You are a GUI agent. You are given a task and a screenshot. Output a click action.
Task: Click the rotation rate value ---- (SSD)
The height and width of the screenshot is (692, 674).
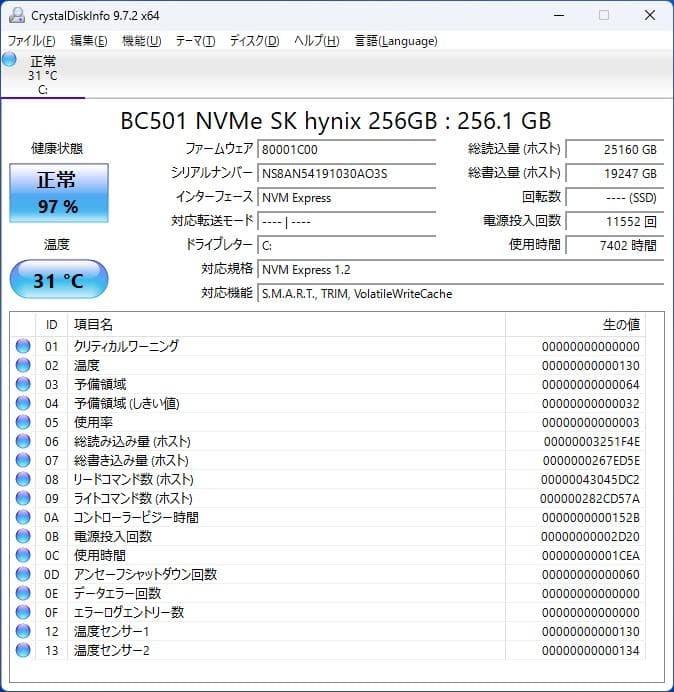point(614,198)
